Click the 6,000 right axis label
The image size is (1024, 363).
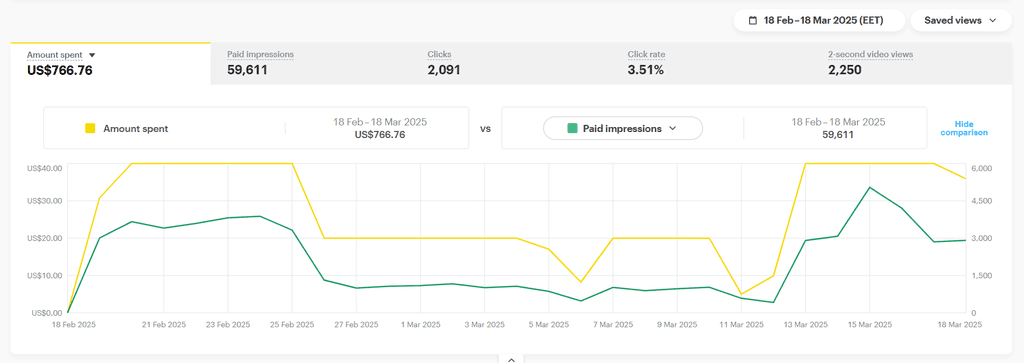pos(982,168)
